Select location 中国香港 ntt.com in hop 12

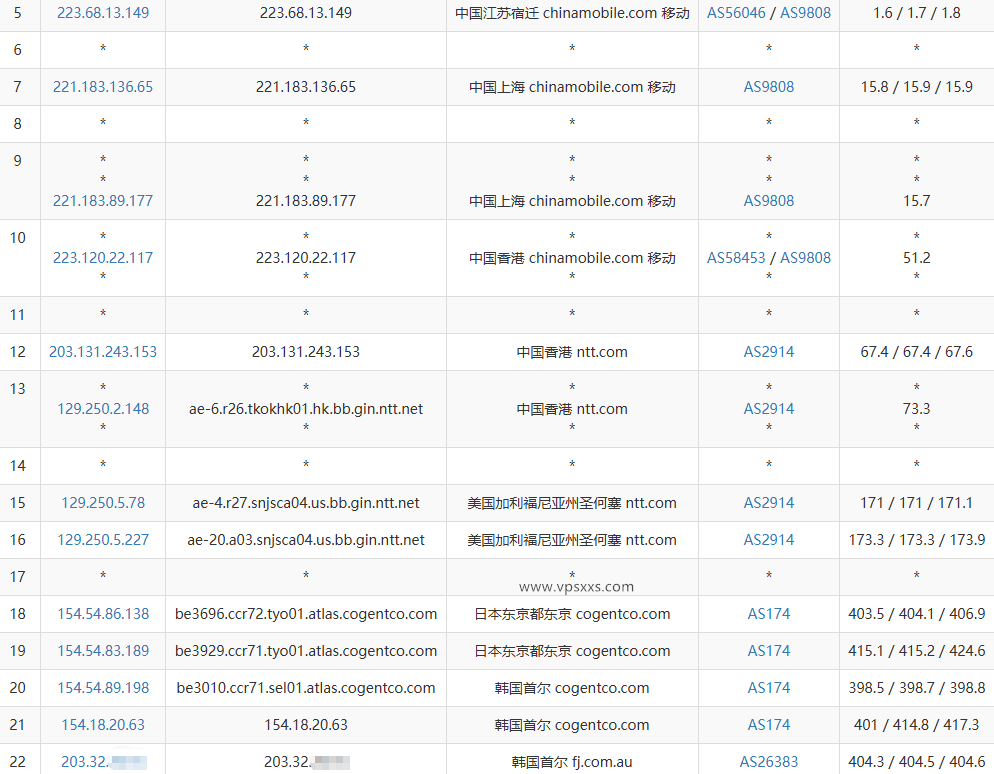[x=572, y=352]
